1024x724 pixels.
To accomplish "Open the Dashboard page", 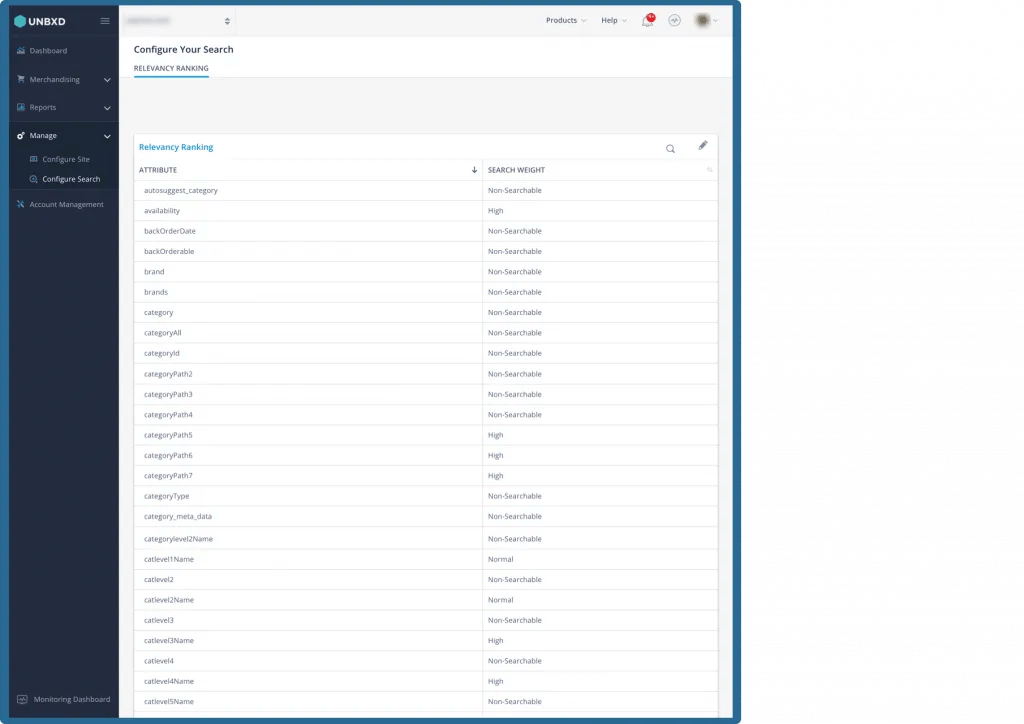I will pyautogui.click(x=48, y=50).
